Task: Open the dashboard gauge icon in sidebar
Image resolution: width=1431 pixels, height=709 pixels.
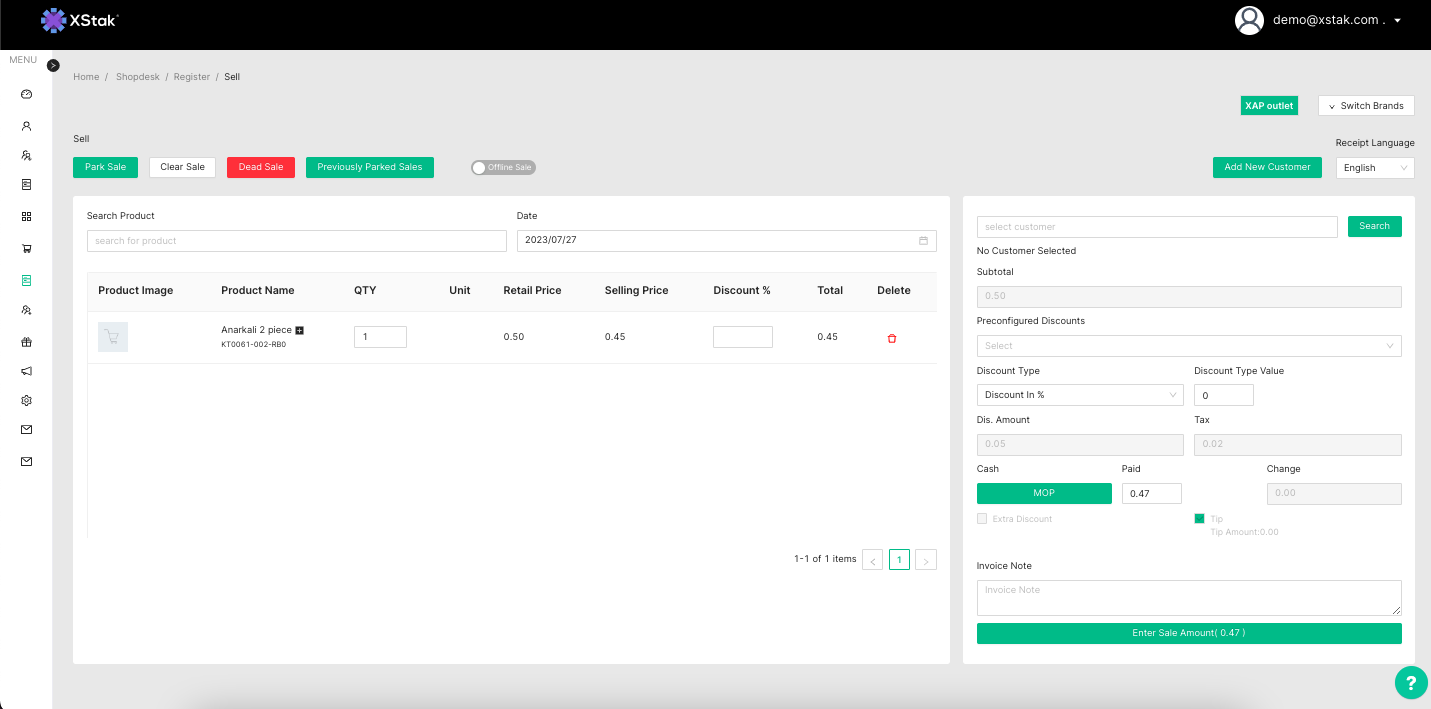Action: point(27,94)
